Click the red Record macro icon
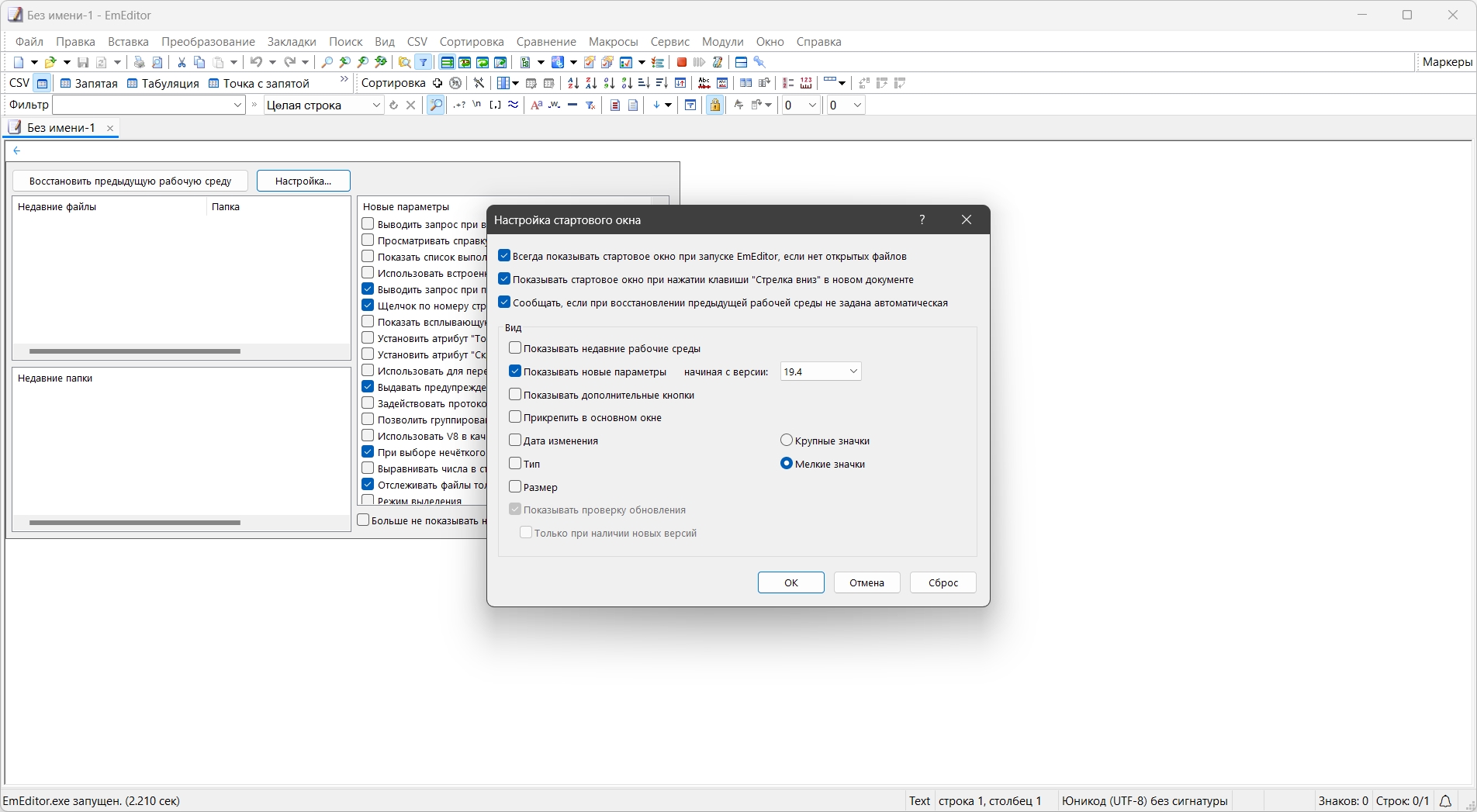This screenshot has width=1477, height=812. pos(682,62)
